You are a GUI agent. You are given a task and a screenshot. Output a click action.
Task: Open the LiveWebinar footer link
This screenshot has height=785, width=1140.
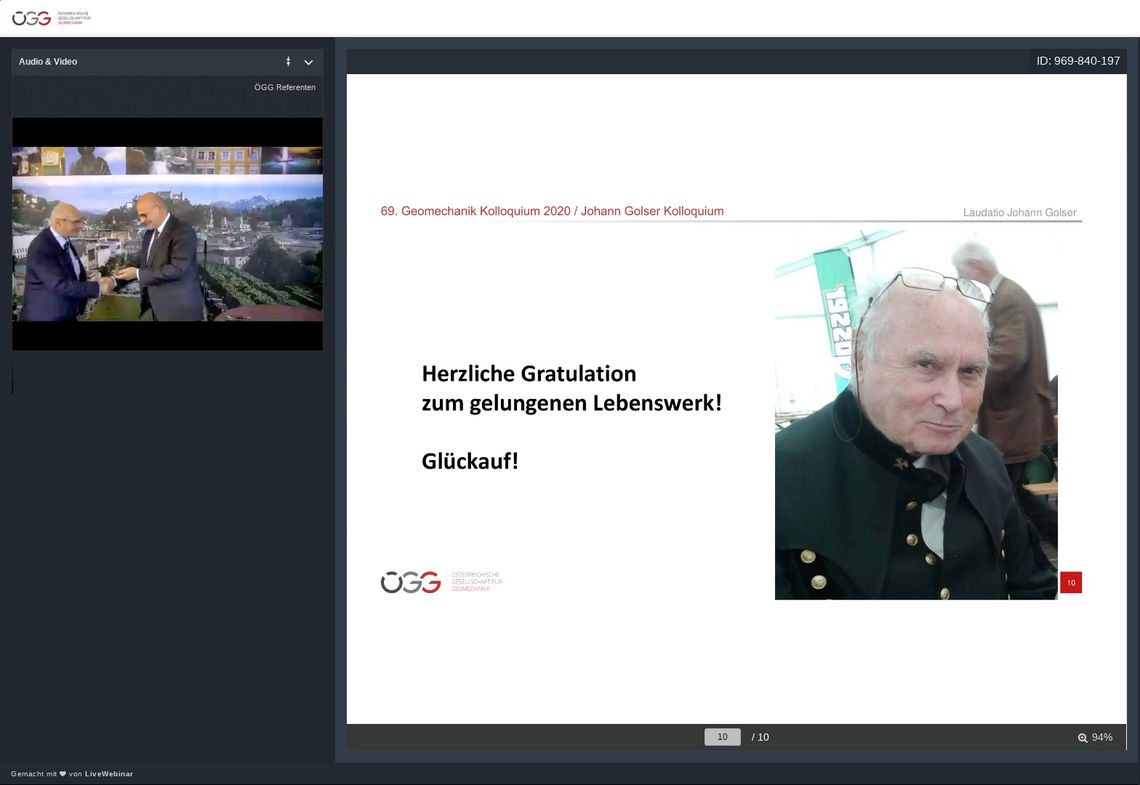coord(109,774)
